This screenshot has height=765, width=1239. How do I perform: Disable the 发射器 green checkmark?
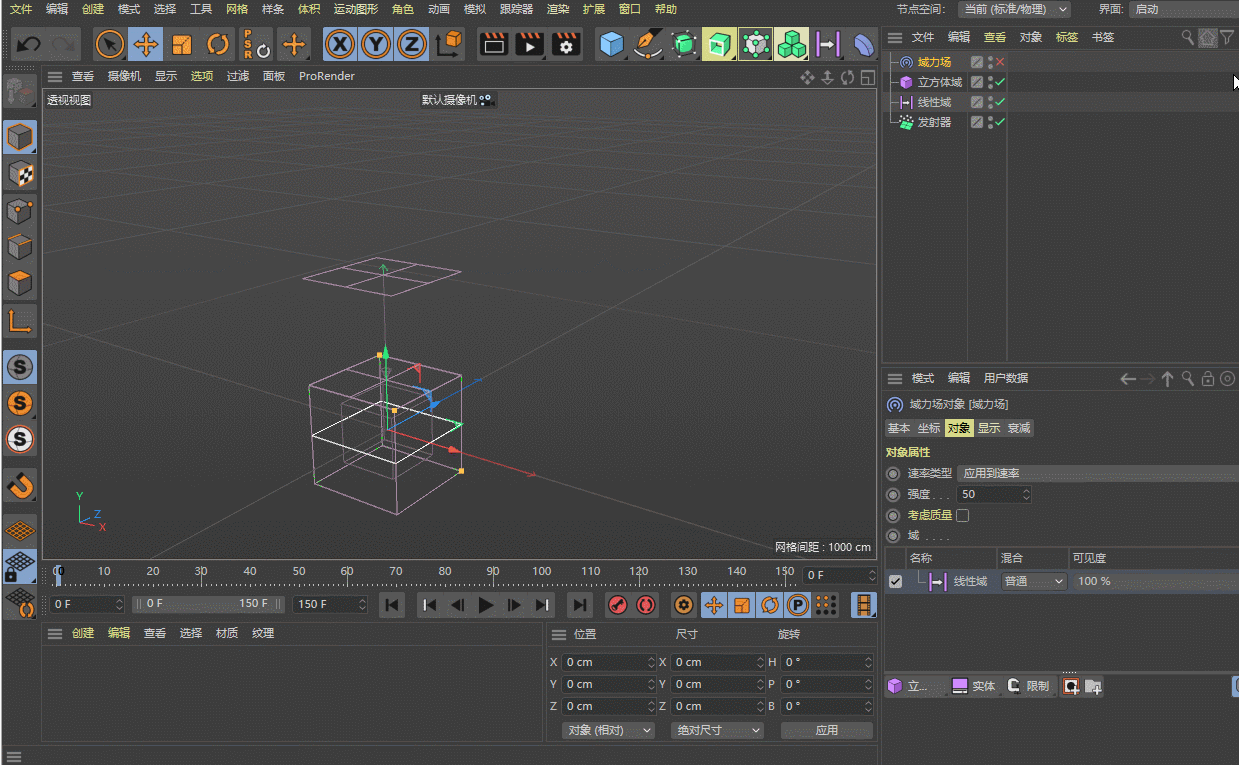tap(1000, 122)
